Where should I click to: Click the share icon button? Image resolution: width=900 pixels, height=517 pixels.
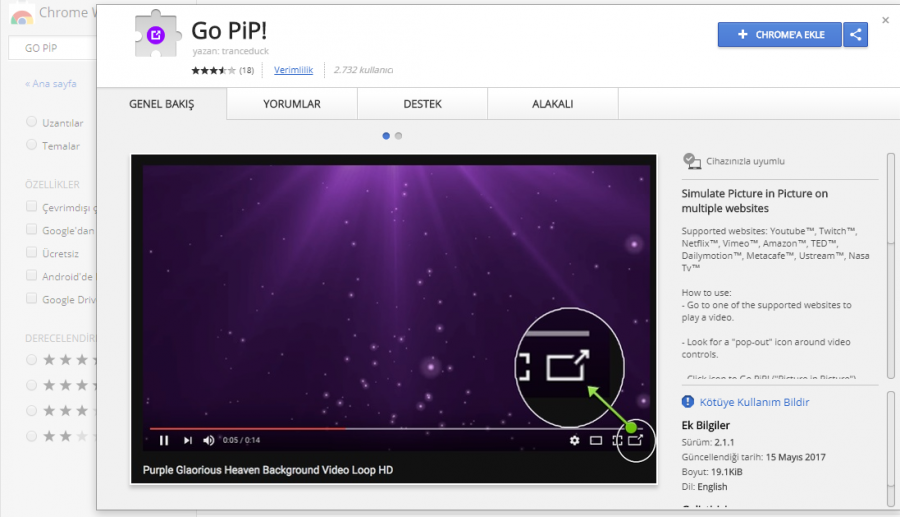coord(855,34)
